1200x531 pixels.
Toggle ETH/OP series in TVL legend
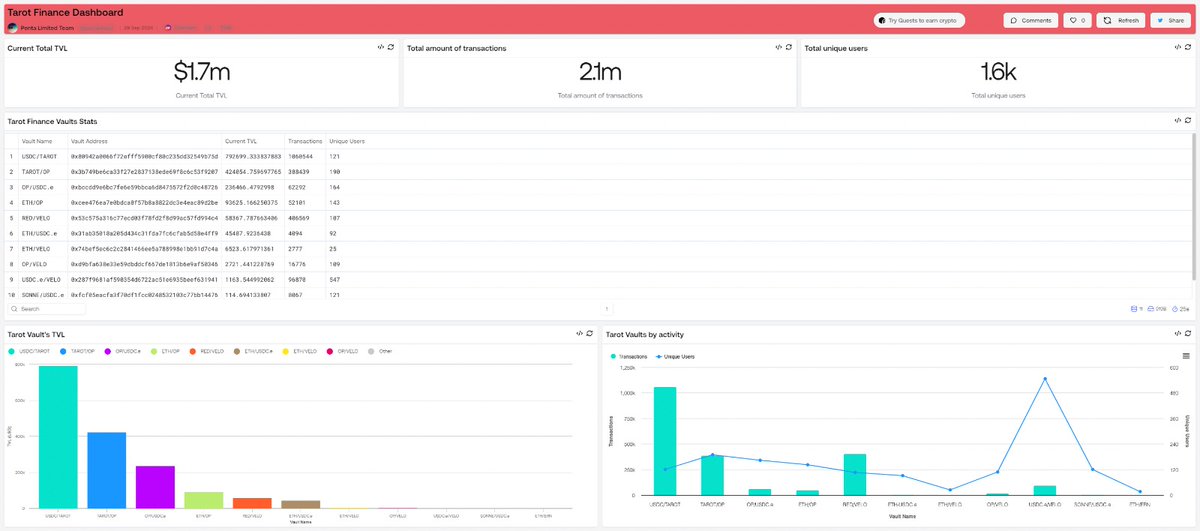click(x=167, y=351)
